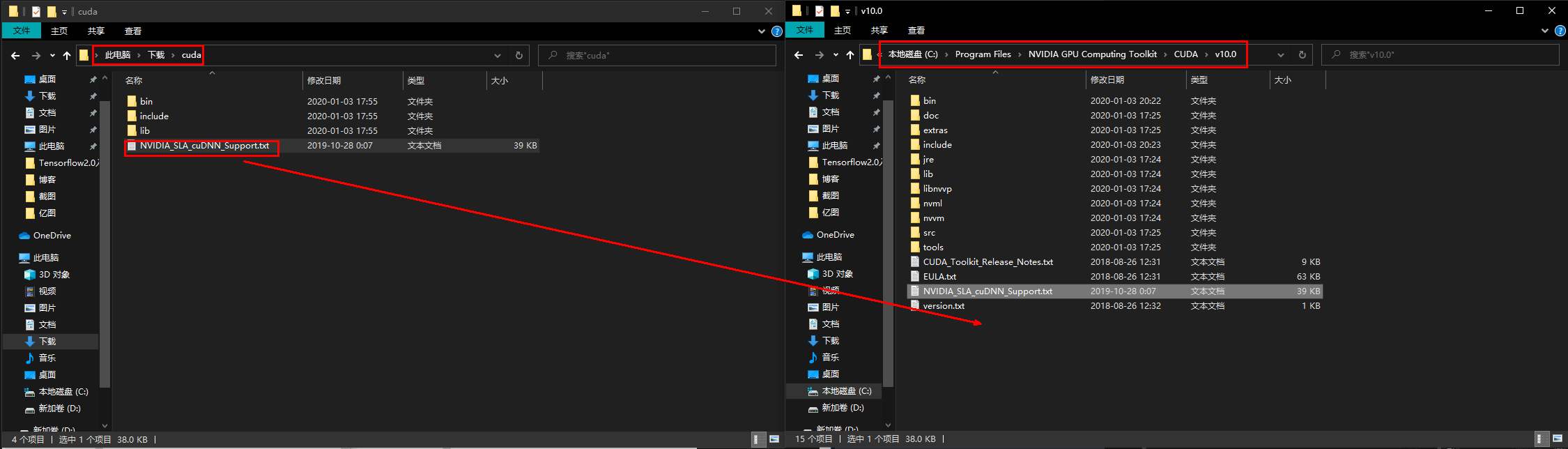Viewport: 1568px width, 449px height.
Task: Open quick access toolbar dropdown in v10.0 title bar
Action: coord(847,11)
